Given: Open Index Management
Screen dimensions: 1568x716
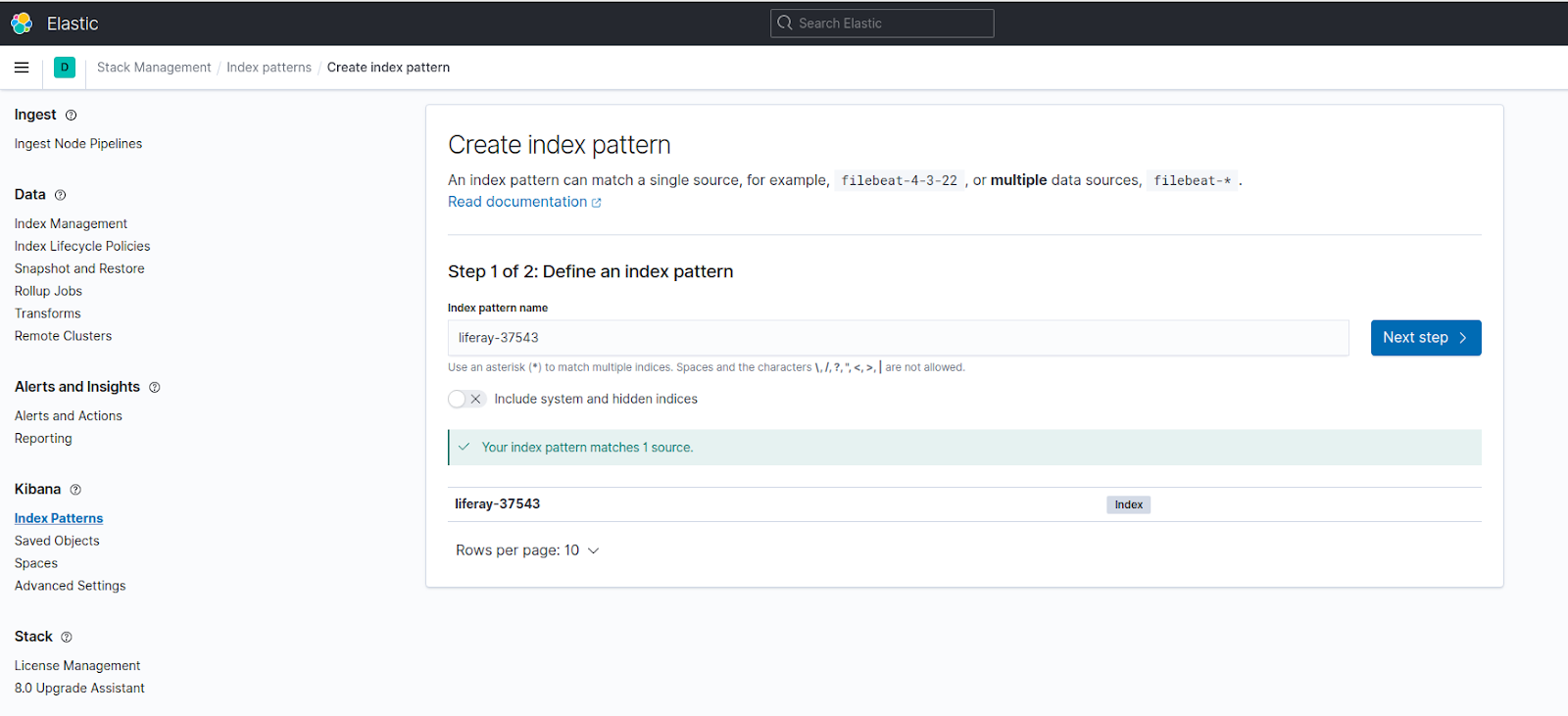Looking at the screenshot, I should [x=71, y=224].
